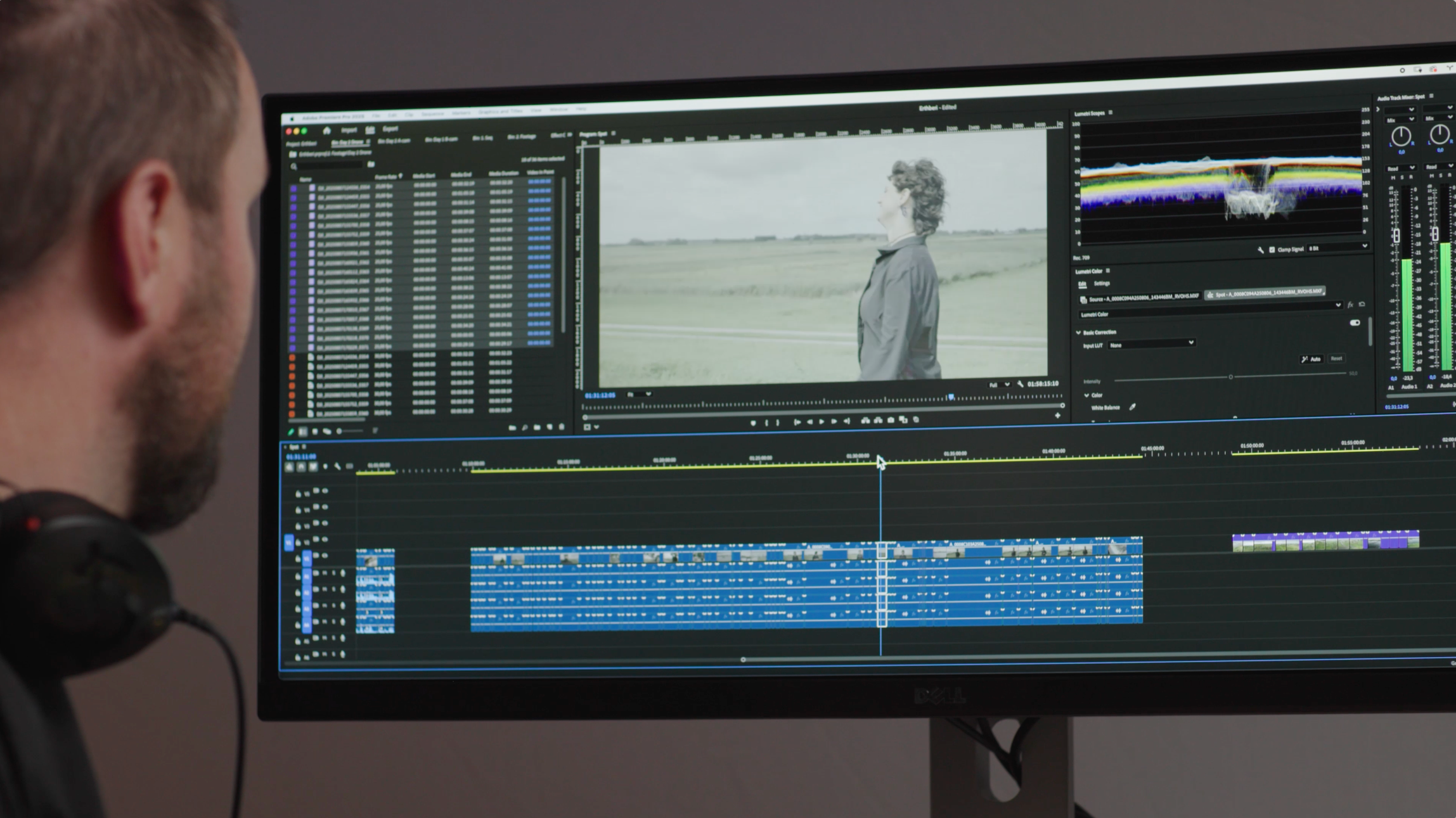Select the Bin 2. Footage tab

522,137
